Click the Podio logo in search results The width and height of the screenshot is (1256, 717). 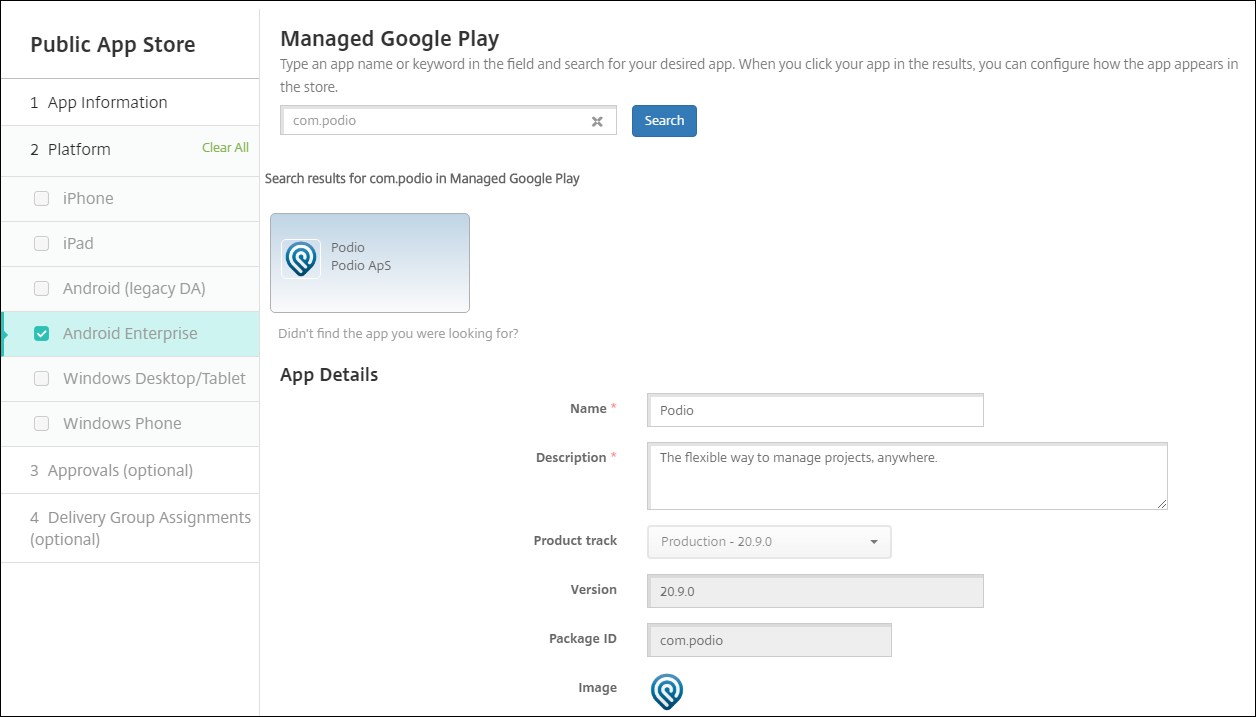click(300, 258)
